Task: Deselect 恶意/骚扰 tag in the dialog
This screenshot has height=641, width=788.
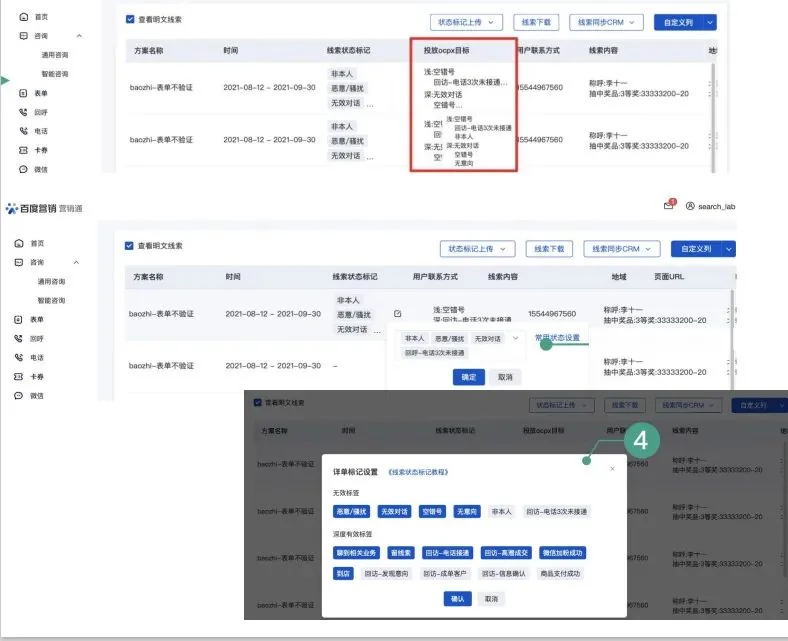Action: pos(351,512)
